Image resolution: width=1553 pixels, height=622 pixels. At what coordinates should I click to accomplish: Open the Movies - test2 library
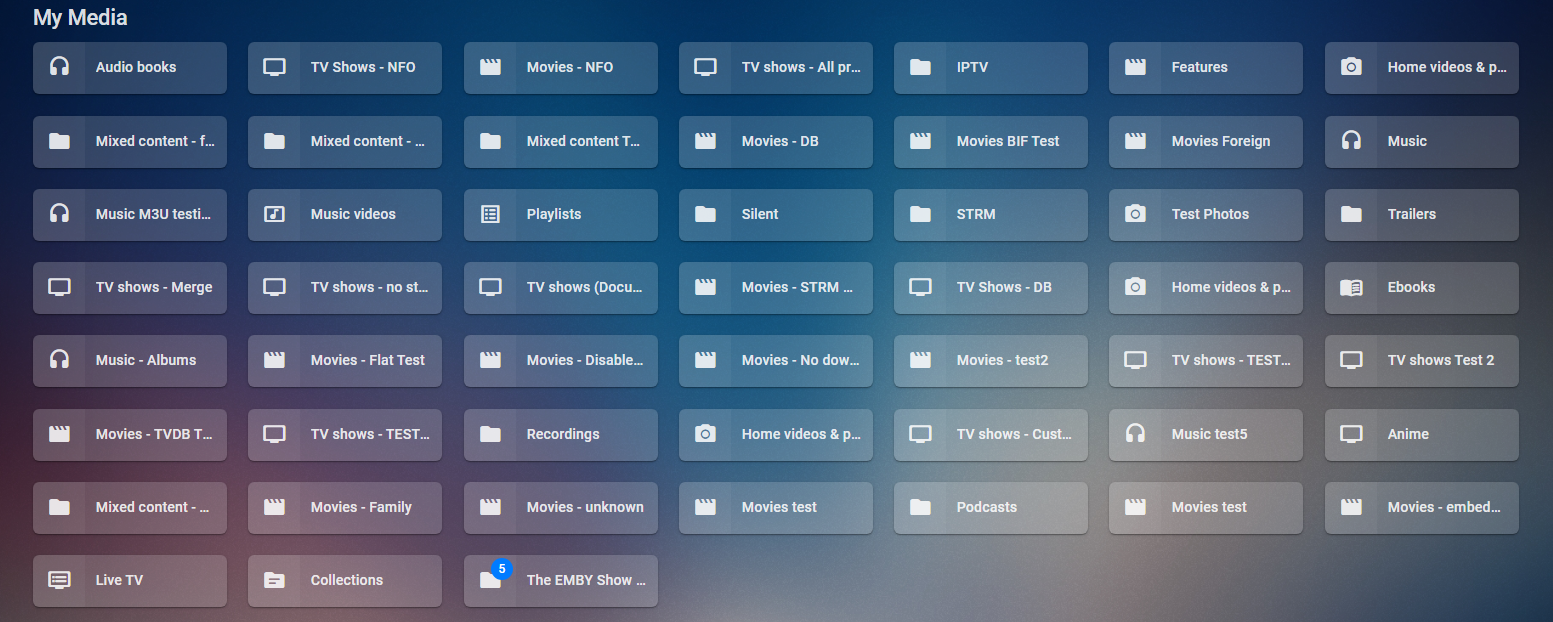991,360
